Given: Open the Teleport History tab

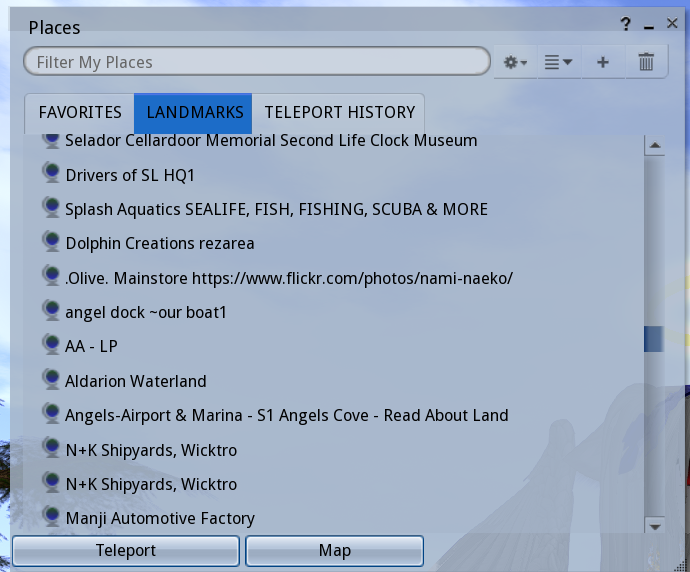Looking at the screenshot, I should tap(340, 112).
